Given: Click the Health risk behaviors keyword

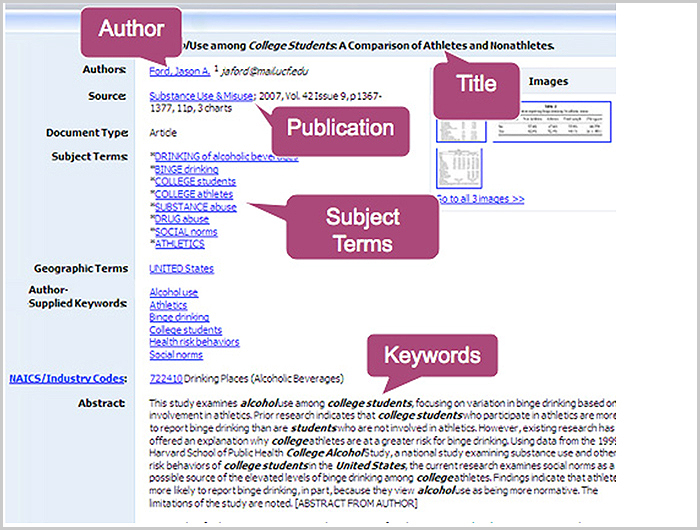Looking at the screenshot, I should (x=194, y=342).
